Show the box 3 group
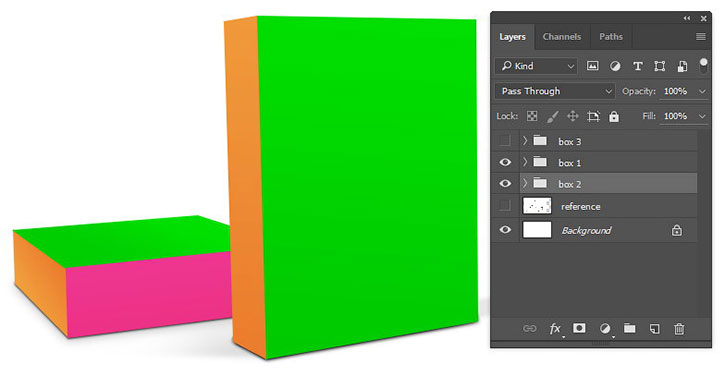The height and width of the screenshot is (376, 725). [505, 140]
